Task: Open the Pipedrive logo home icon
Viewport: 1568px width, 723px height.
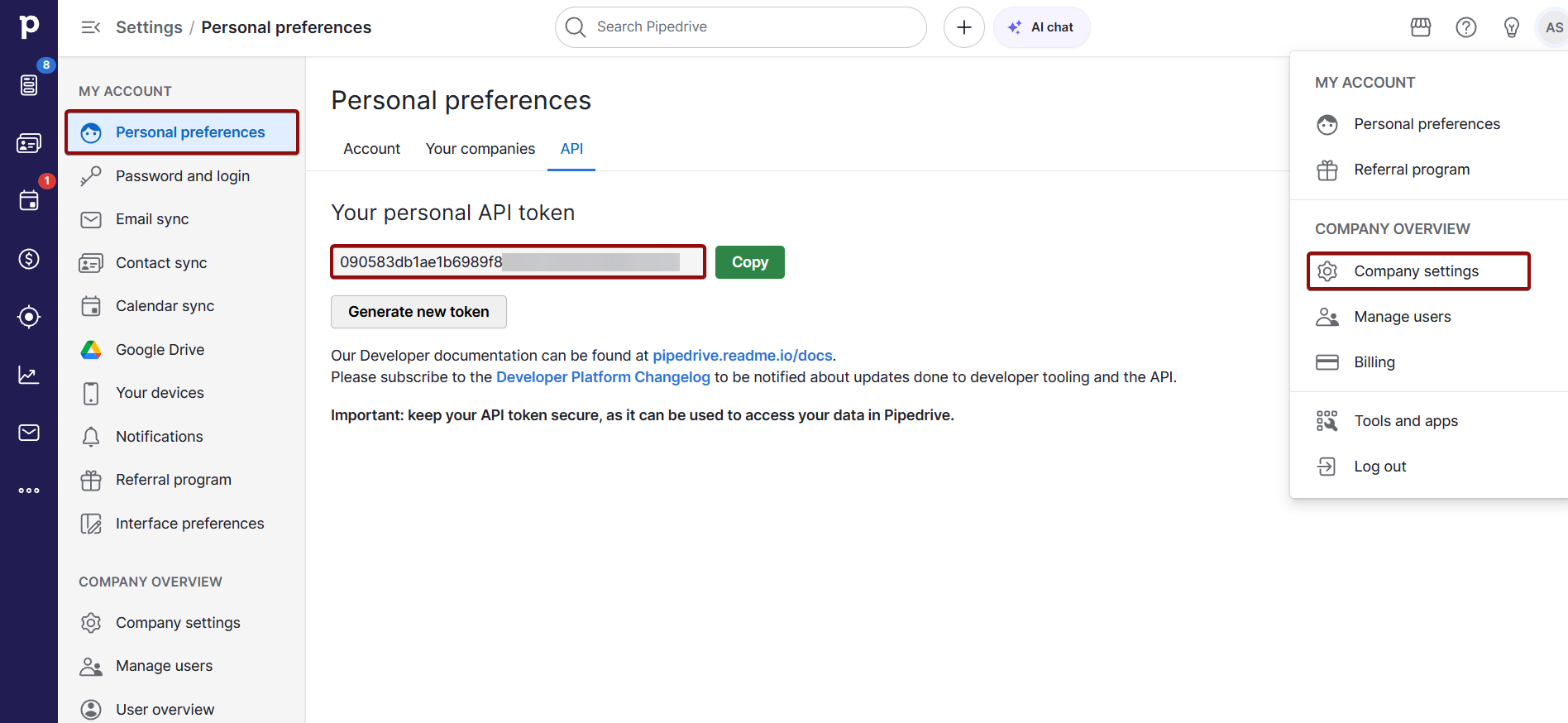Action: tap(29, 26)
